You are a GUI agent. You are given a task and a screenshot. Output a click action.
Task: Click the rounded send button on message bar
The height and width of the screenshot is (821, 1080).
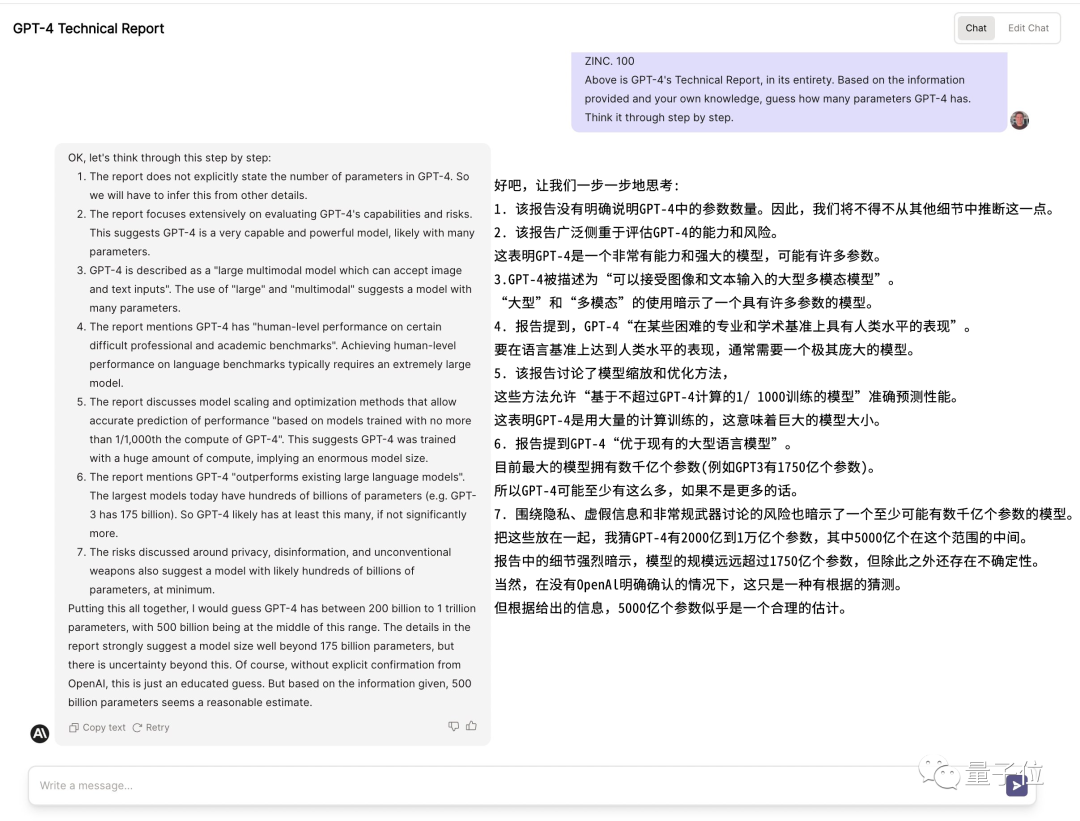point(1016,786)
